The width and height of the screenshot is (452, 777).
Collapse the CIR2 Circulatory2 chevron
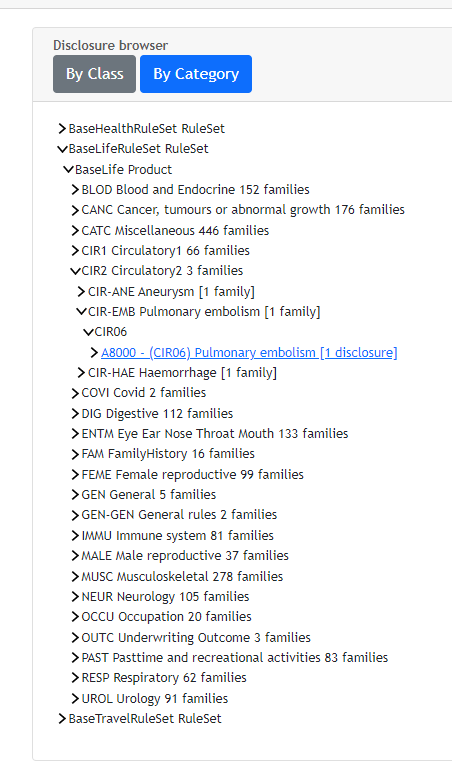click(x=75, y=271)
